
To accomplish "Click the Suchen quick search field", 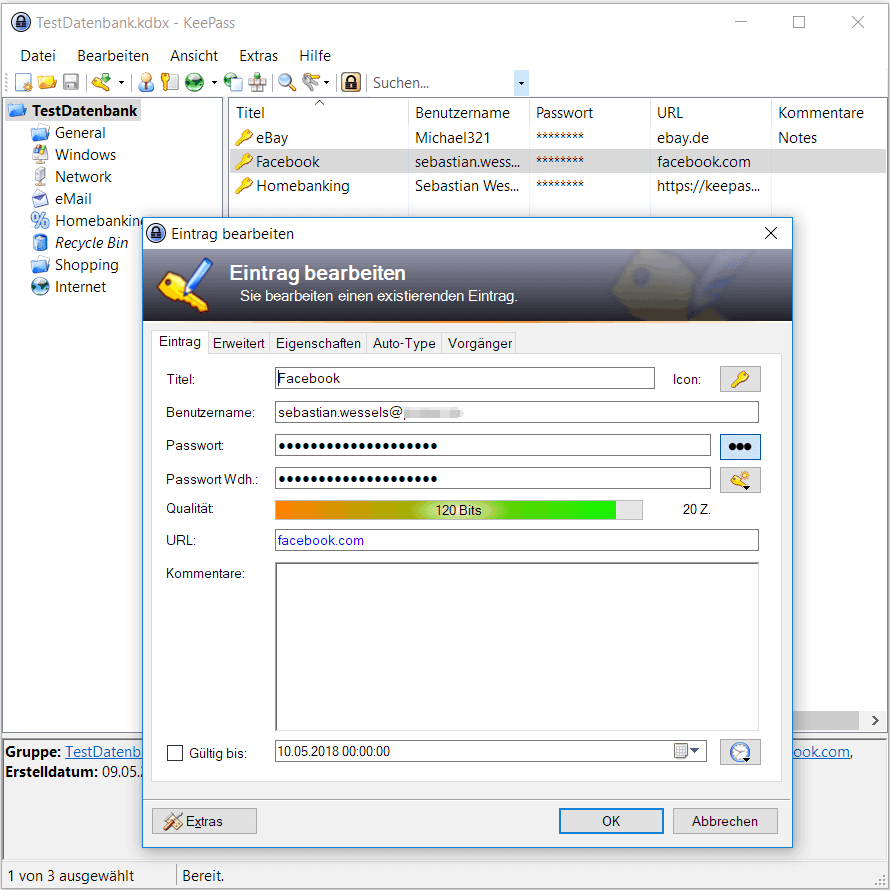I will [442, 83].
